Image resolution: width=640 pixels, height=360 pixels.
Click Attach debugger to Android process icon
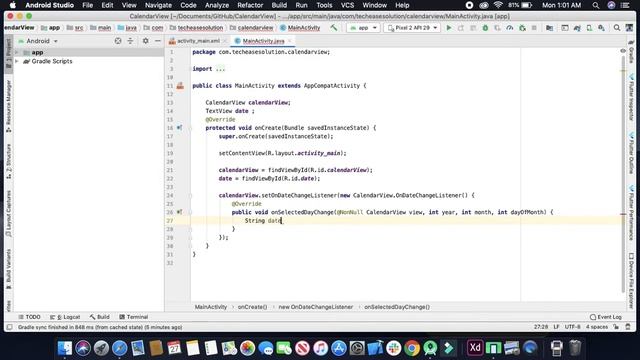(x=522, y=28)
